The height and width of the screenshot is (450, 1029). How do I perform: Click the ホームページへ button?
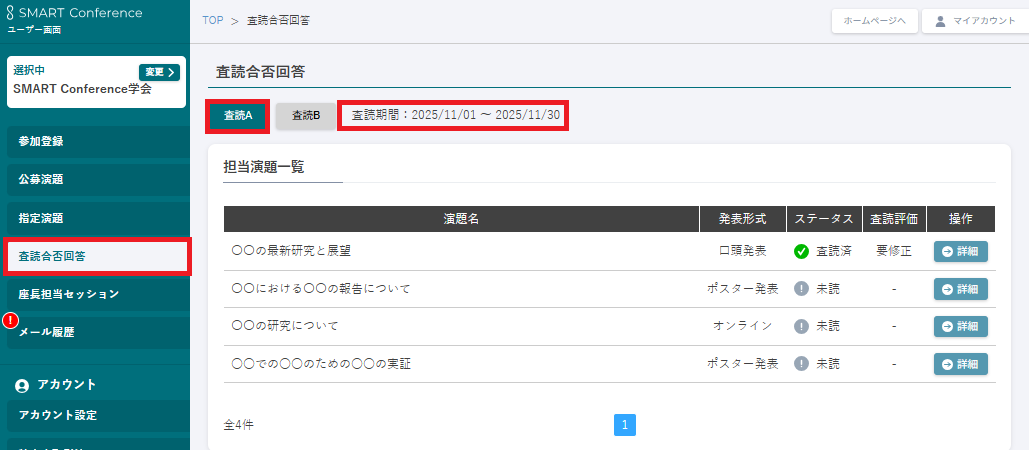[x=874, y=21]
